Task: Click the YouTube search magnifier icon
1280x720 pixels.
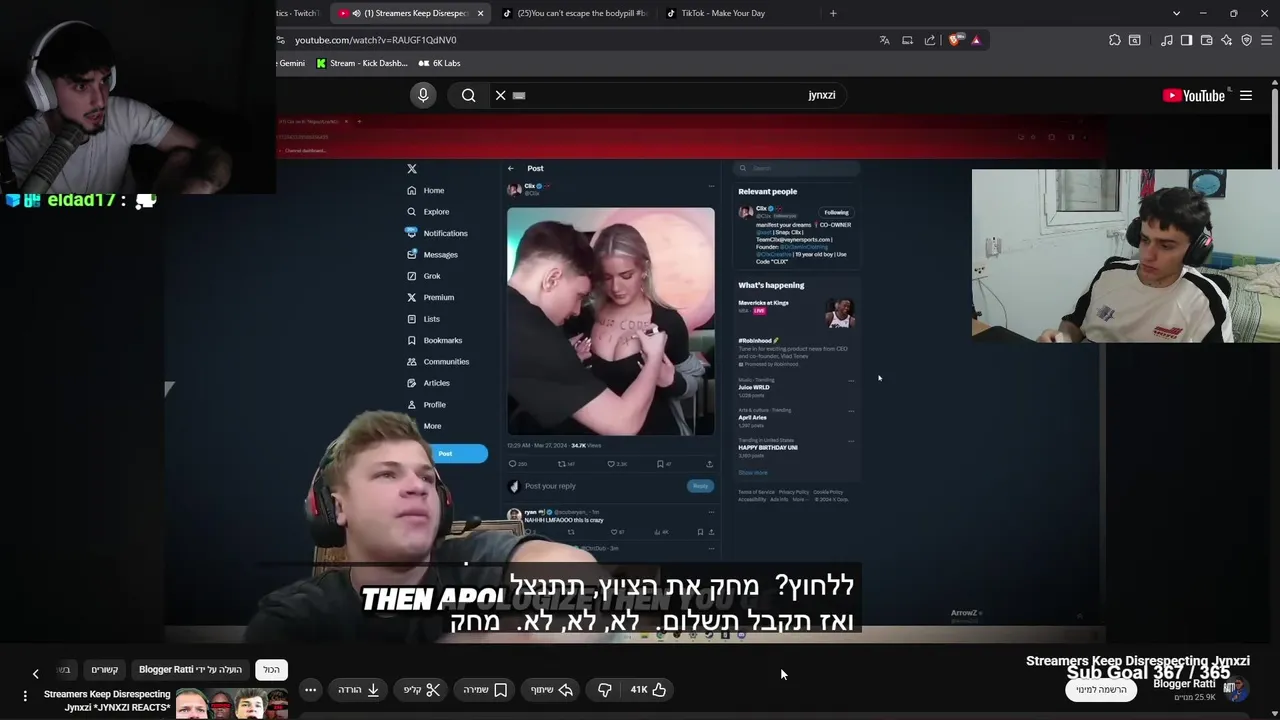Action: 468,95
